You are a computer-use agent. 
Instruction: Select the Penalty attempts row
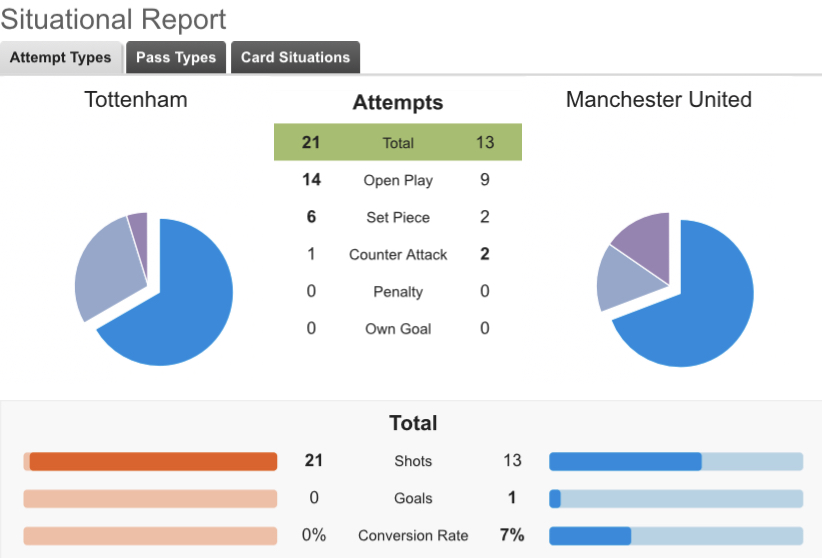(398, 291)
